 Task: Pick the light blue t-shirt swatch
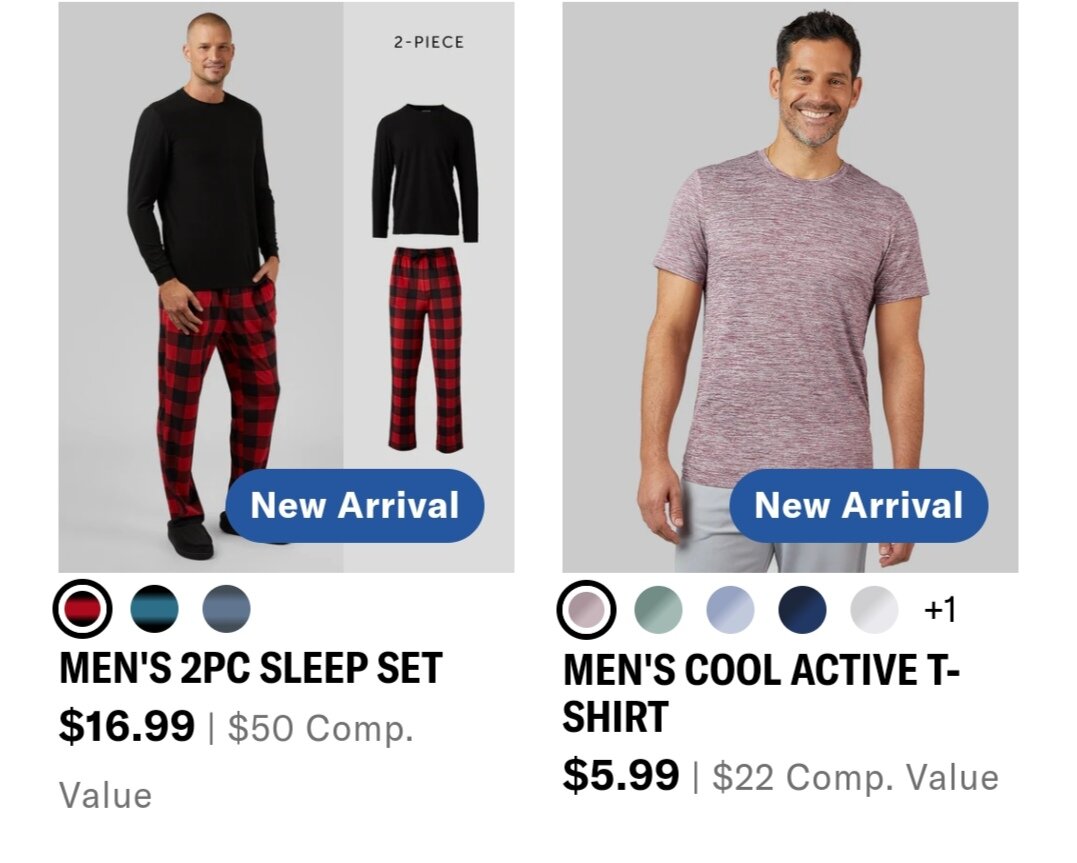pyautogui.click(x=730, y=609)
